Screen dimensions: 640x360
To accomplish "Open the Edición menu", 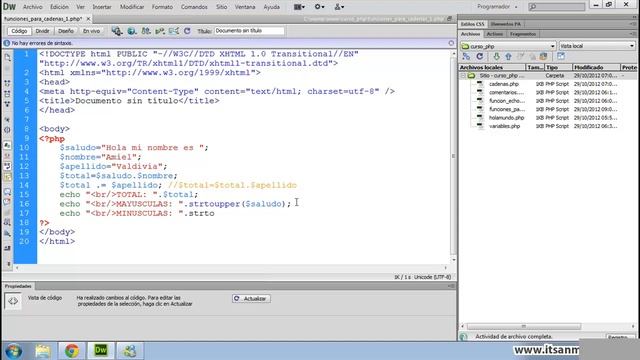I will tap(60, 7).
